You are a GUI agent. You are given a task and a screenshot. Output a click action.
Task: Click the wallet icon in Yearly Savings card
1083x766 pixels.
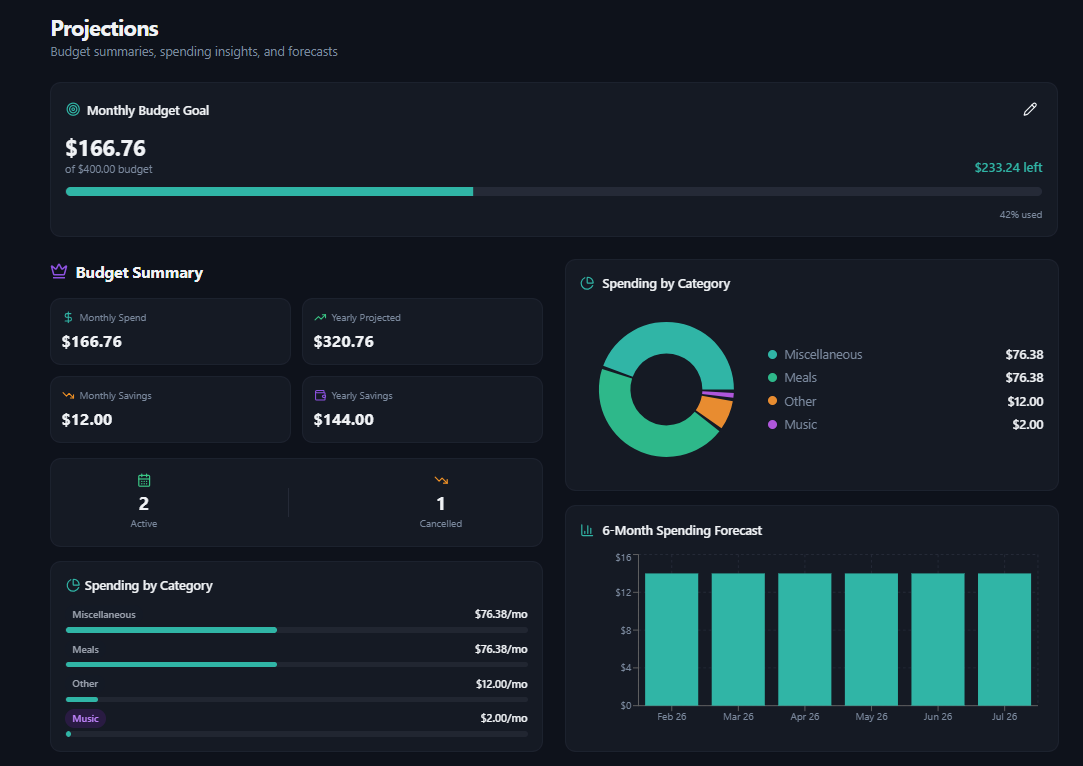[x=320, y=396]
